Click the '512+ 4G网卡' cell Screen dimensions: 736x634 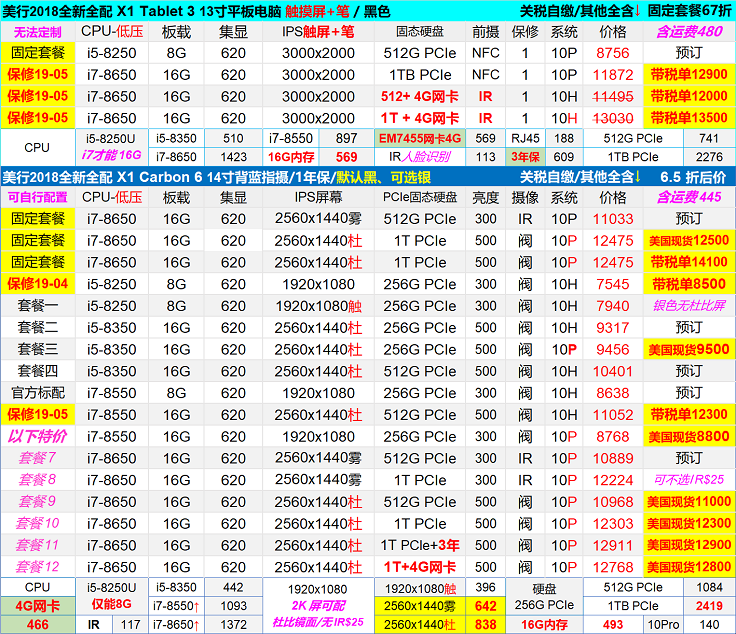tap(420, 96)
